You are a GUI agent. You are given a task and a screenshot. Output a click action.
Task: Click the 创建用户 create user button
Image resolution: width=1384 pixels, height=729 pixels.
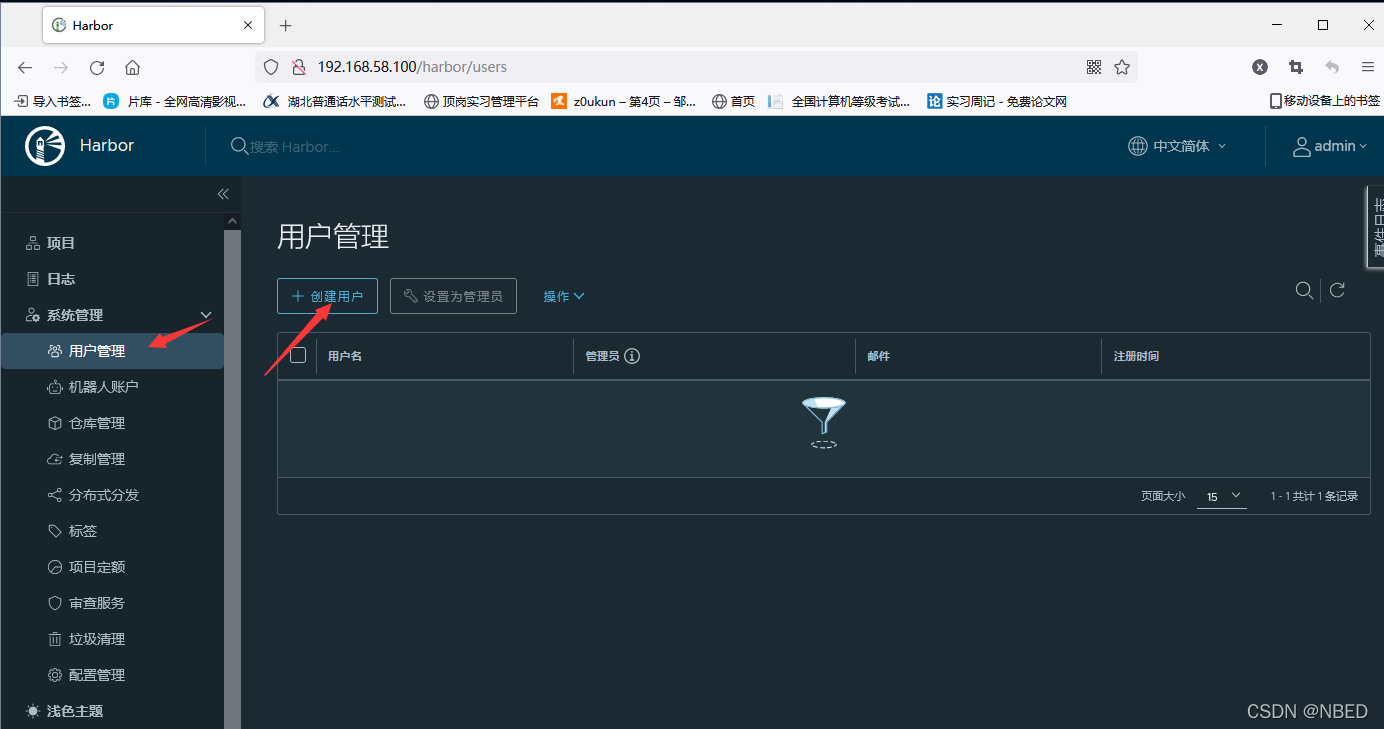point(327,295)
